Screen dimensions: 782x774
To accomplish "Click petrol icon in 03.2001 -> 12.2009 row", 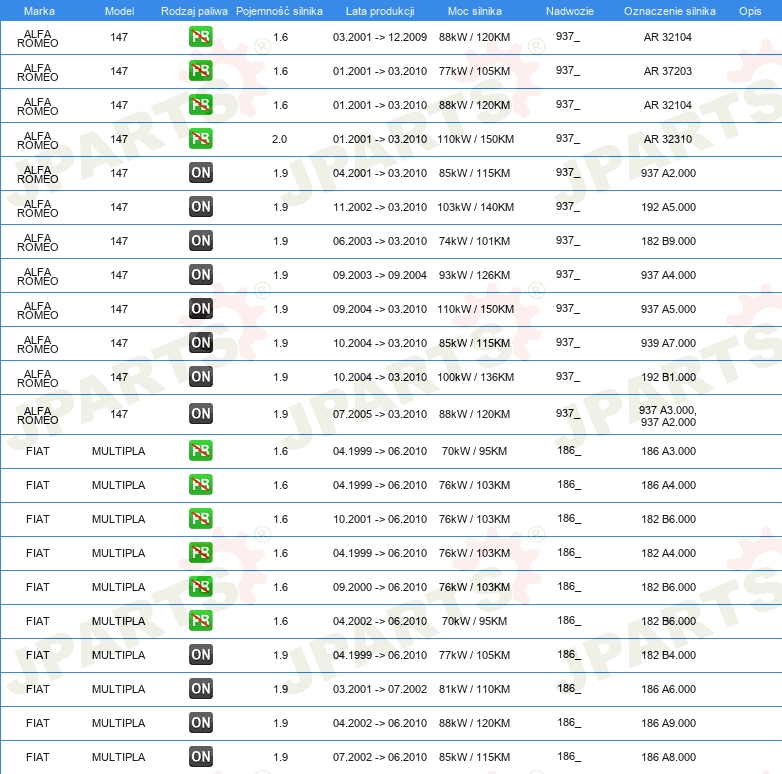I will point(200,37).
